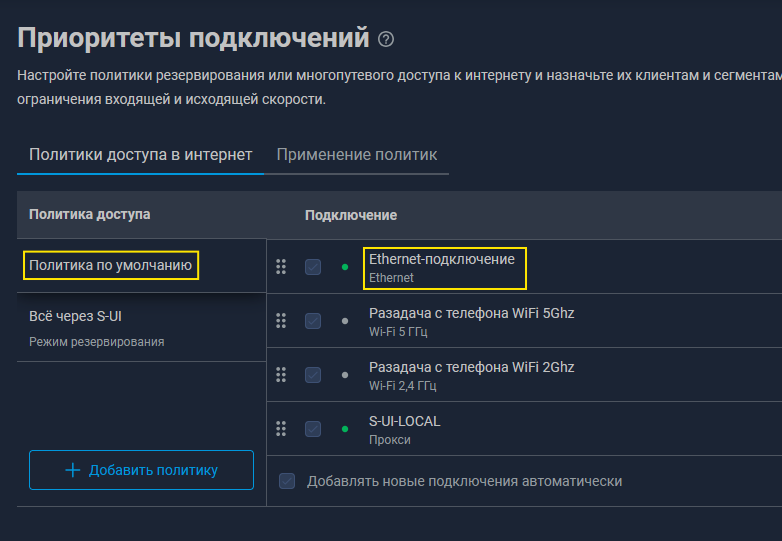The height and width of the screenshot is (541, 782).
Task: Click drag handle for Раздача WiFi 5Ghz row
Action: pyautogui.click(x=281, y=321)
